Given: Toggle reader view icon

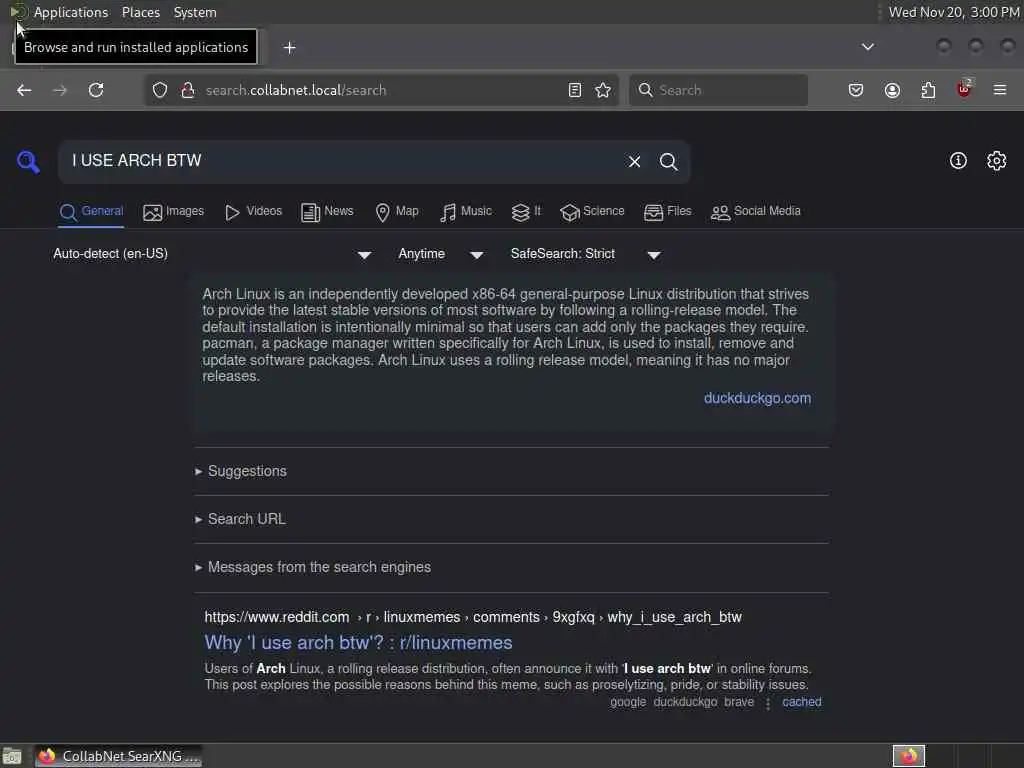Looking at the screenshot, I should click(575, 90).
